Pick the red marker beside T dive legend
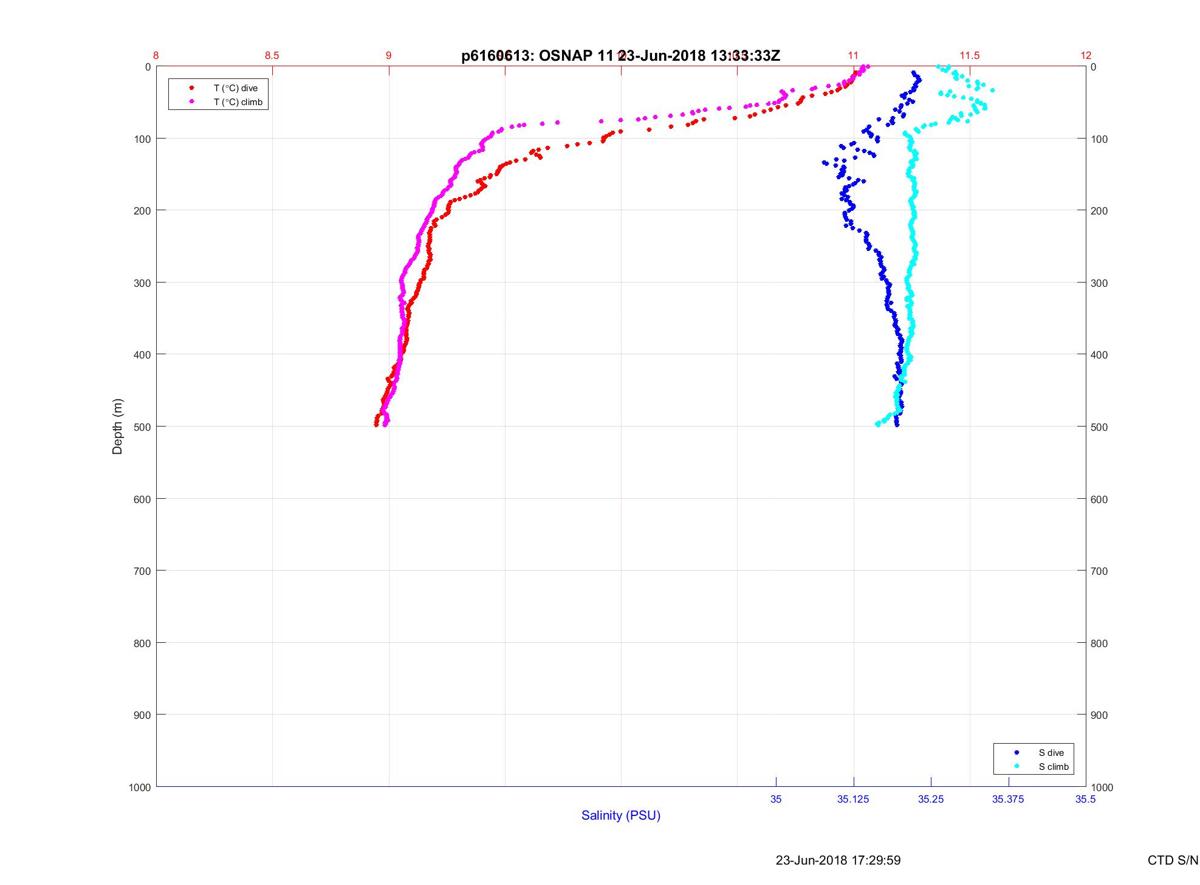 coord(191,88)
